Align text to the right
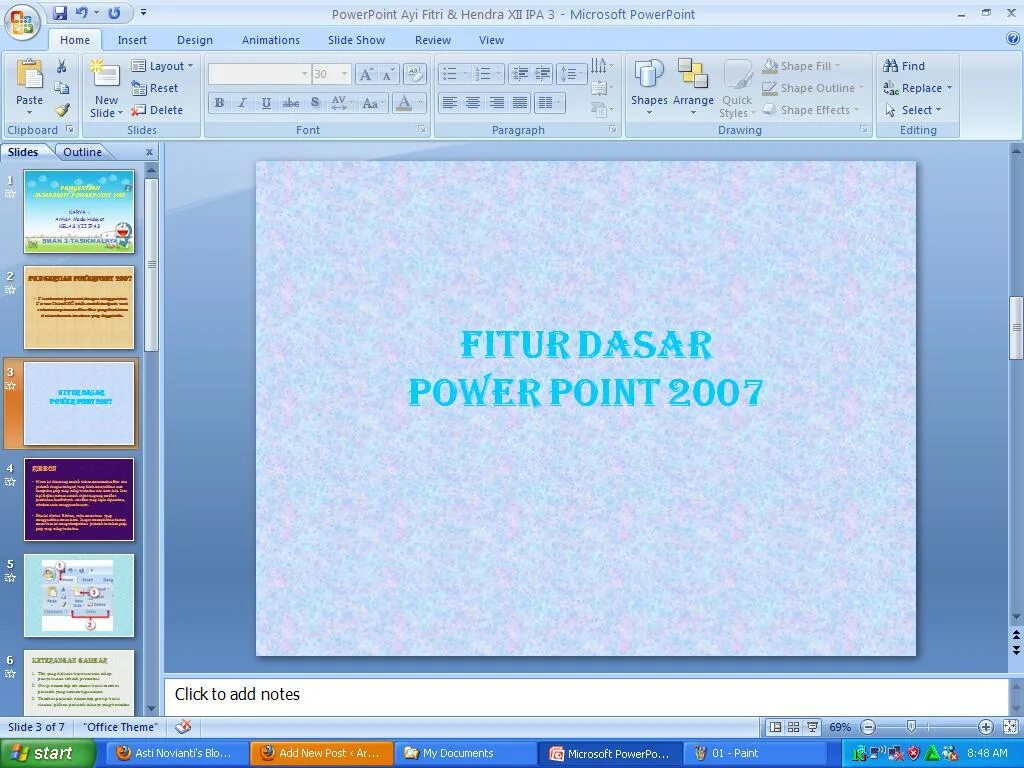The height and width of the screenshot is (768, 1024). (x=496, y=103)
